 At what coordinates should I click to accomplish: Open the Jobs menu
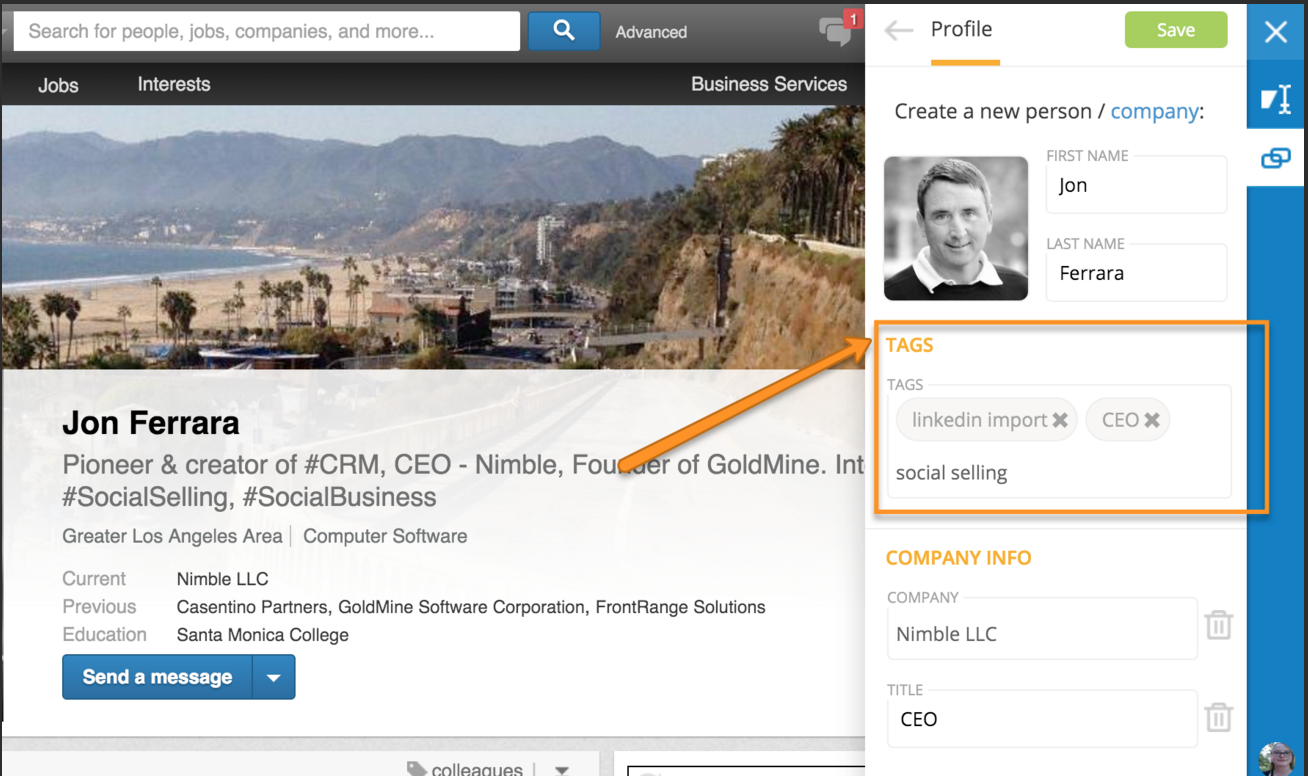(58, 85)
